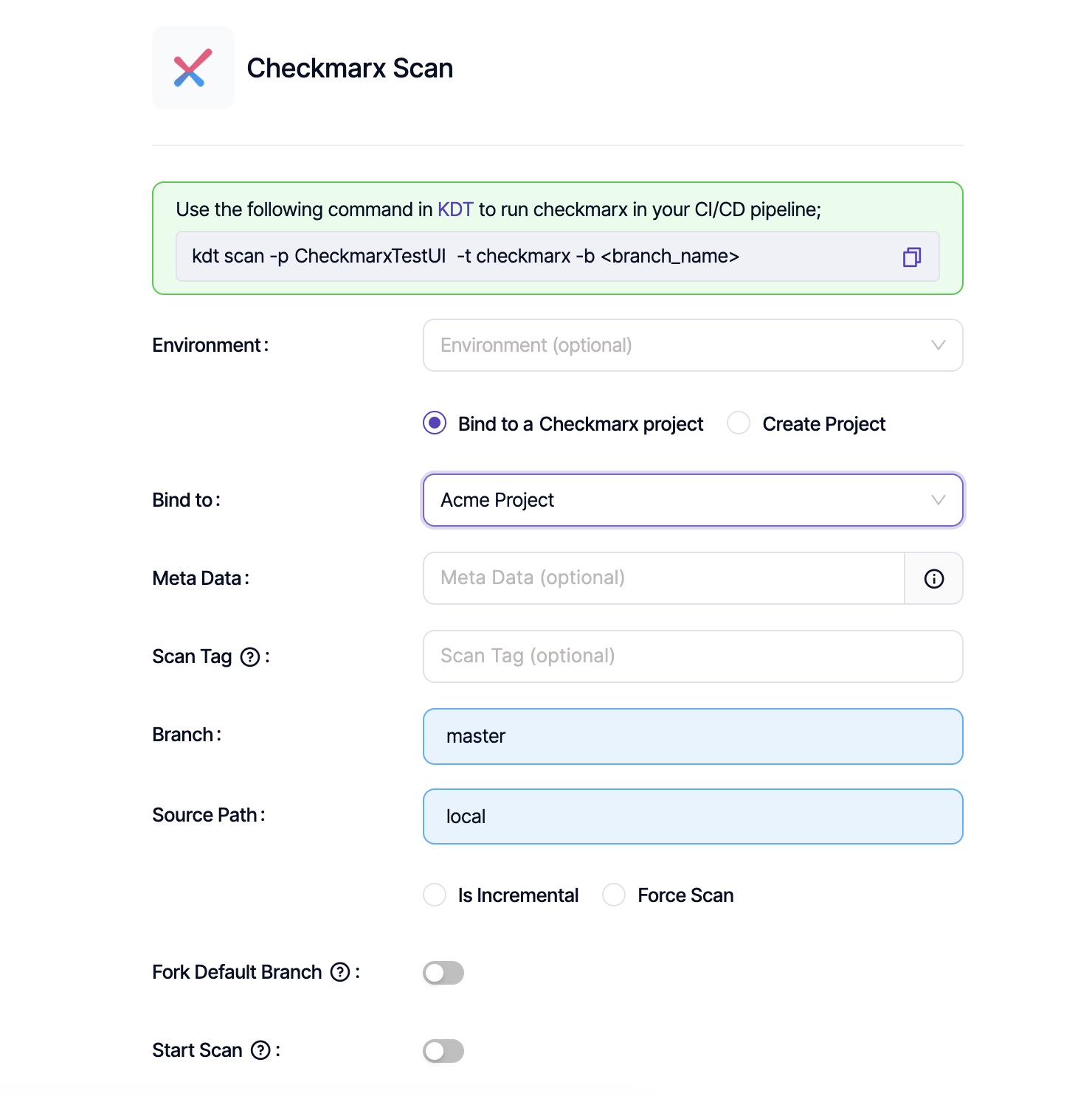Click the Branch field containing master
Viewport: 1092px width, 1096px height.
(x=692, y=736)
